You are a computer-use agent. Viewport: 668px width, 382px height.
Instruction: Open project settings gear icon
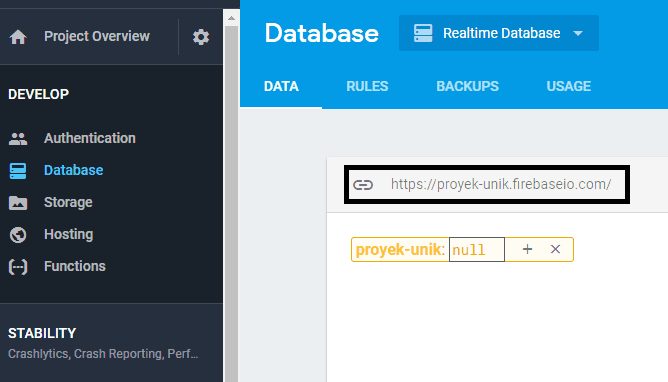click(201, 37)
